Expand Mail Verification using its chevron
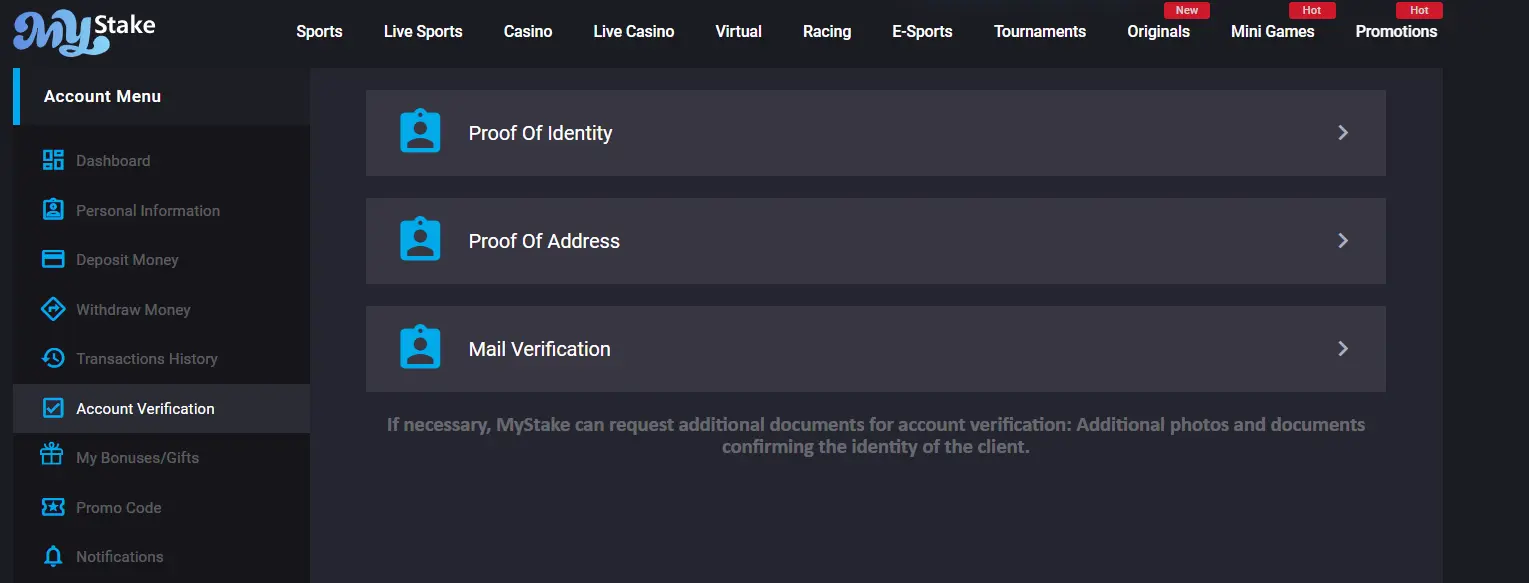This screenshot has width=1529, height=583. pos(1343,349)
